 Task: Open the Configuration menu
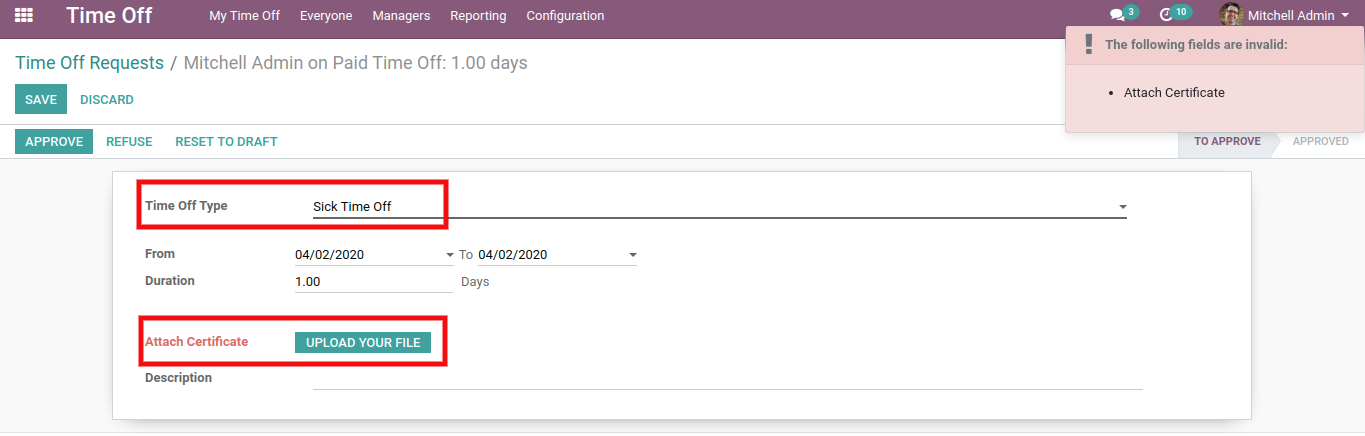[x=565, y=16]
